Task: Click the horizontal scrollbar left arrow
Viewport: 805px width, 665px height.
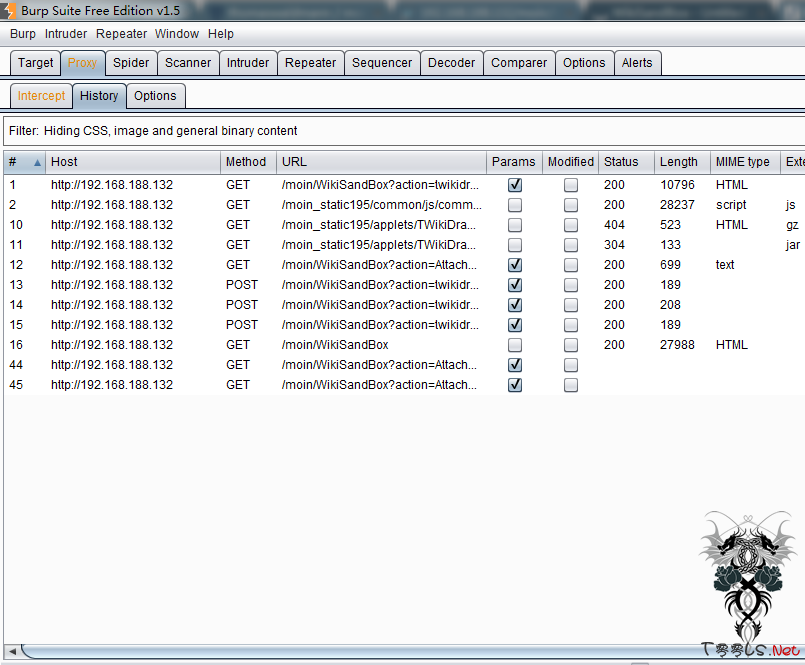Action: point(12,651)
